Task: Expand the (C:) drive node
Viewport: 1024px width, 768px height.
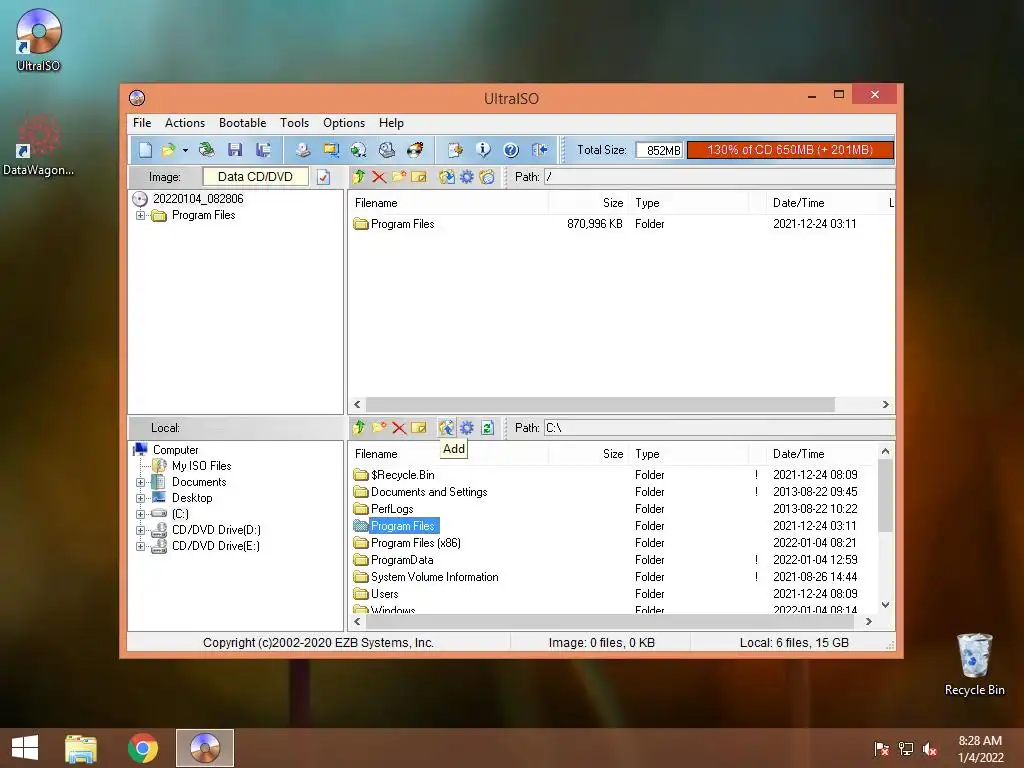Action: [x=140, y=514]
